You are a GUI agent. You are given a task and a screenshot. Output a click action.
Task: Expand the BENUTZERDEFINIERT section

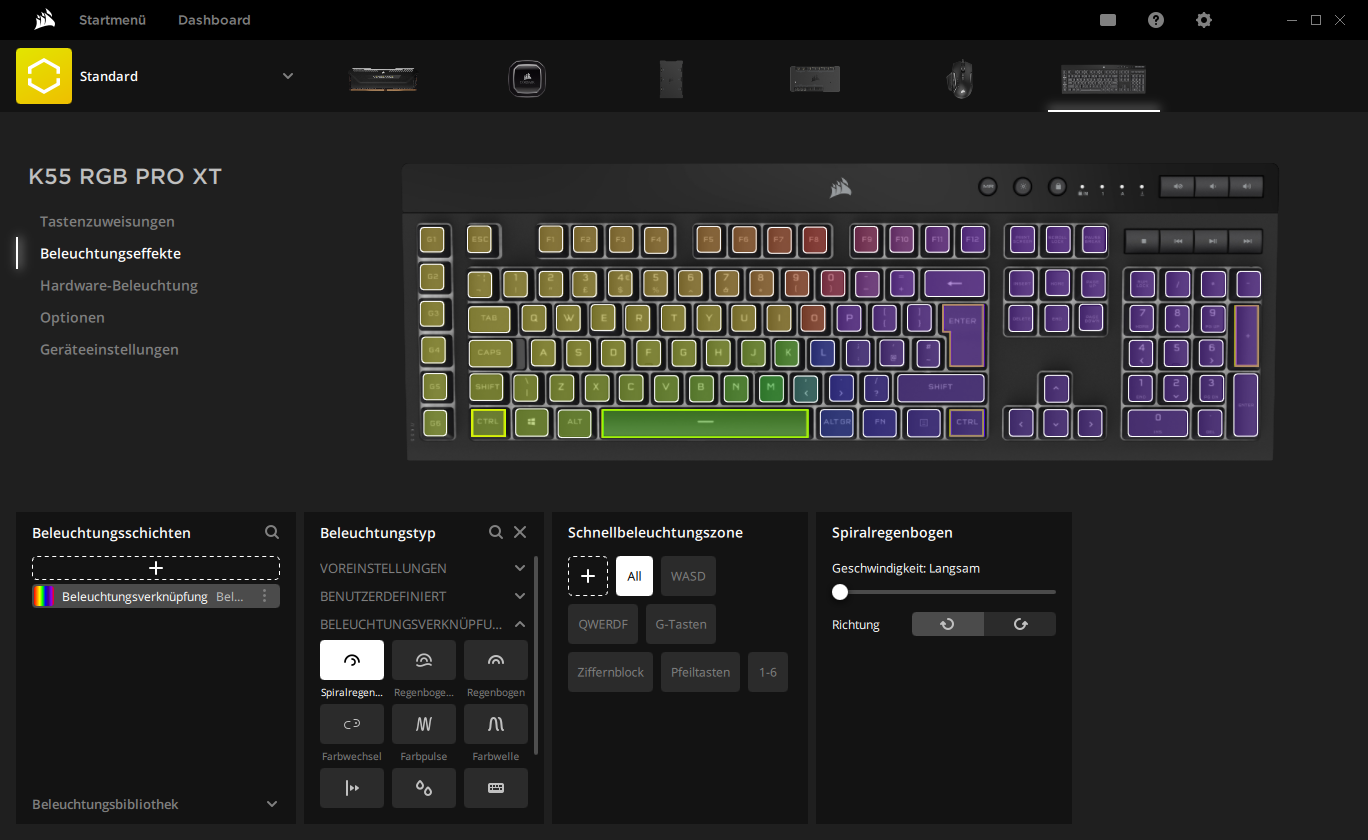519,596
